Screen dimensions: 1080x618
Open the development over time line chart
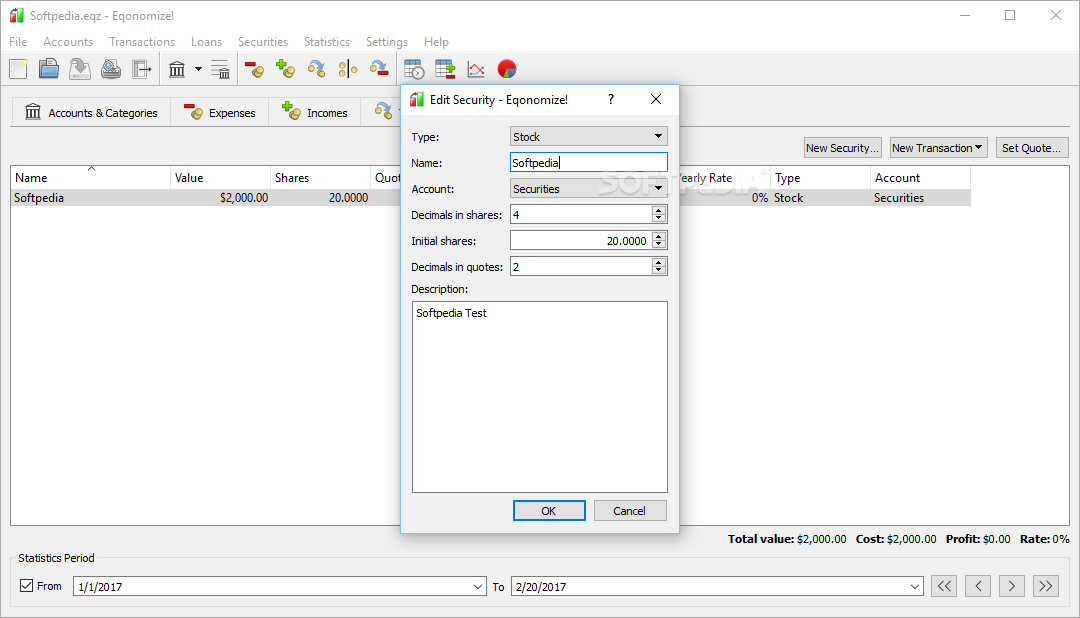click(476, 69)
